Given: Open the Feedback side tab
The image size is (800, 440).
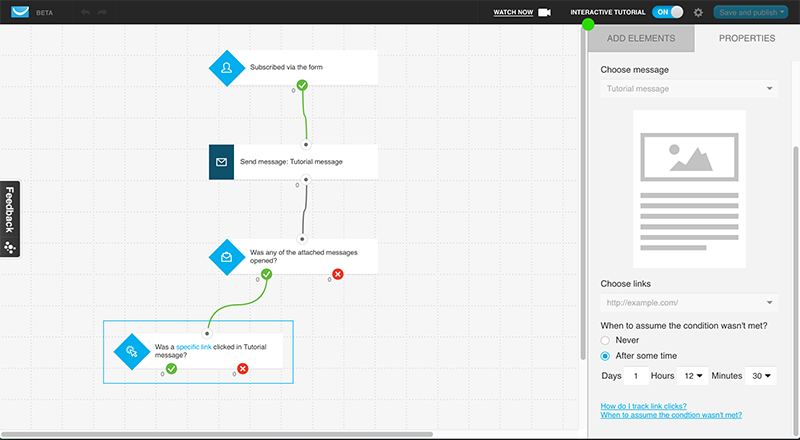Looking at the screenshot, I should 10,219.
